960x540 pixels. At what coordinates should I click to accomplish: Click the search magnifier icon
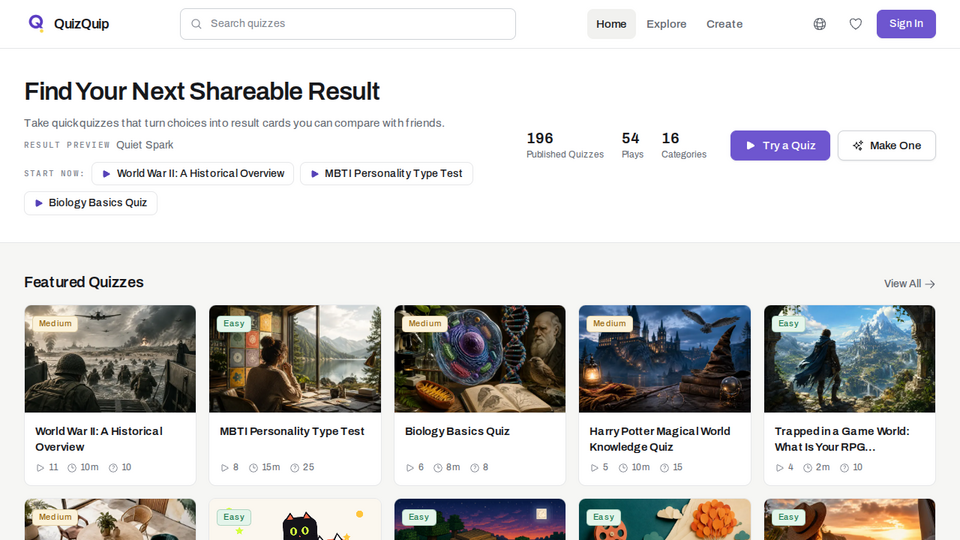(x=196, y=24)
